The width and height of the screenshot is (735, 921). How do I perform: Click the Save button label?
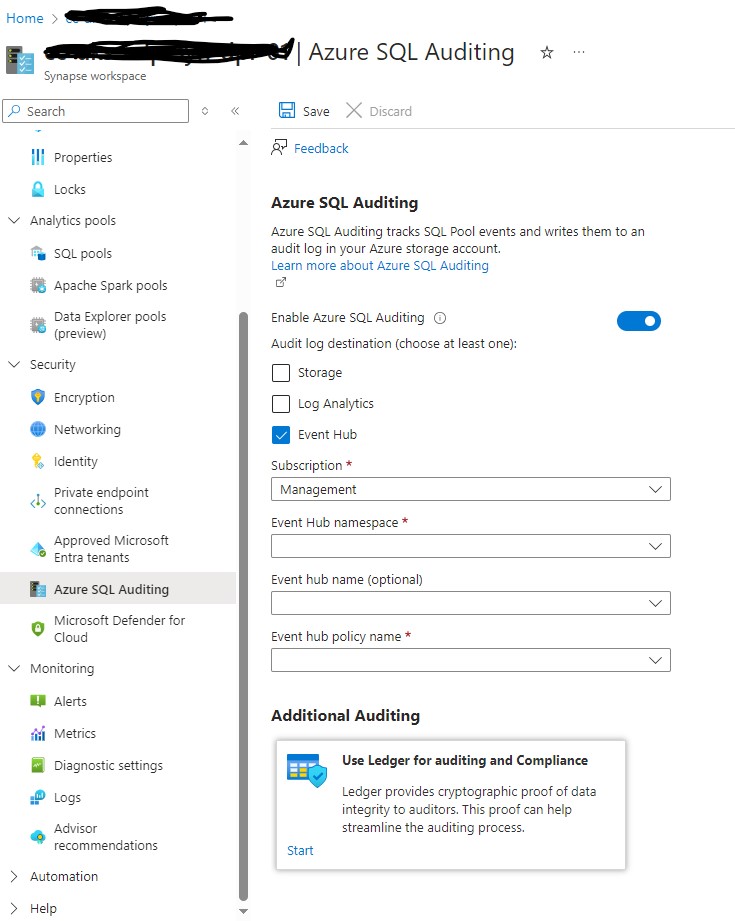point(316,112)
